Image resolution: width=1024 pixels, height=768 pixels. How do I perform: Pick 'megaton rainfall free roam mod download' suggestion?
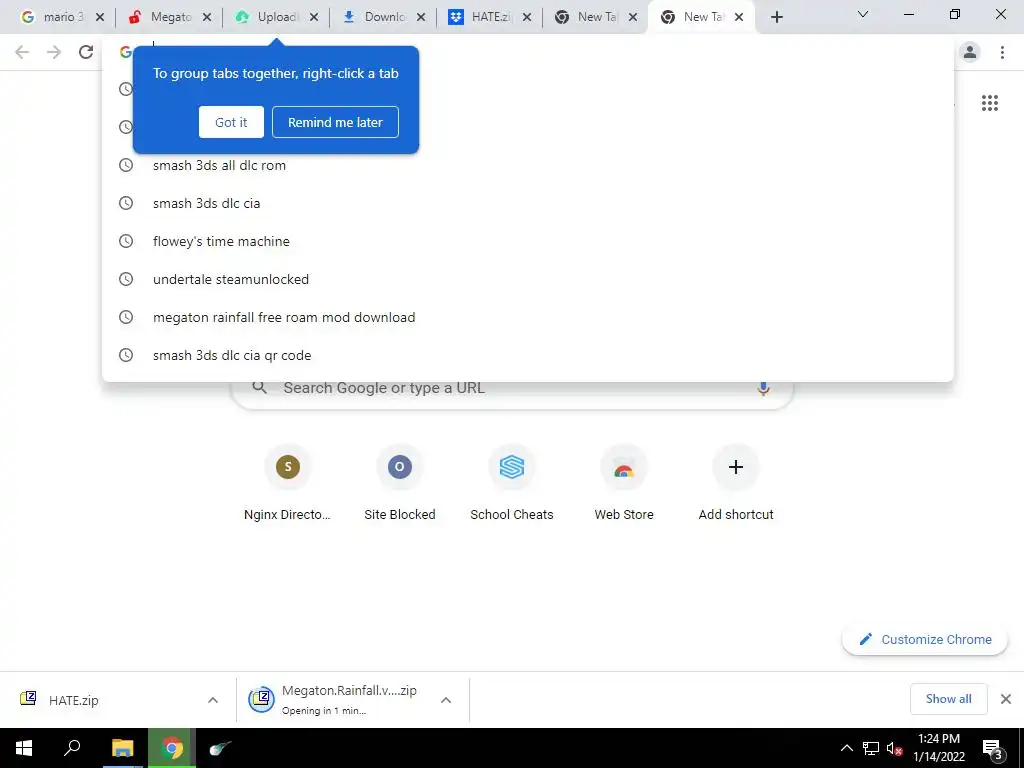click(x=527, y=317)
